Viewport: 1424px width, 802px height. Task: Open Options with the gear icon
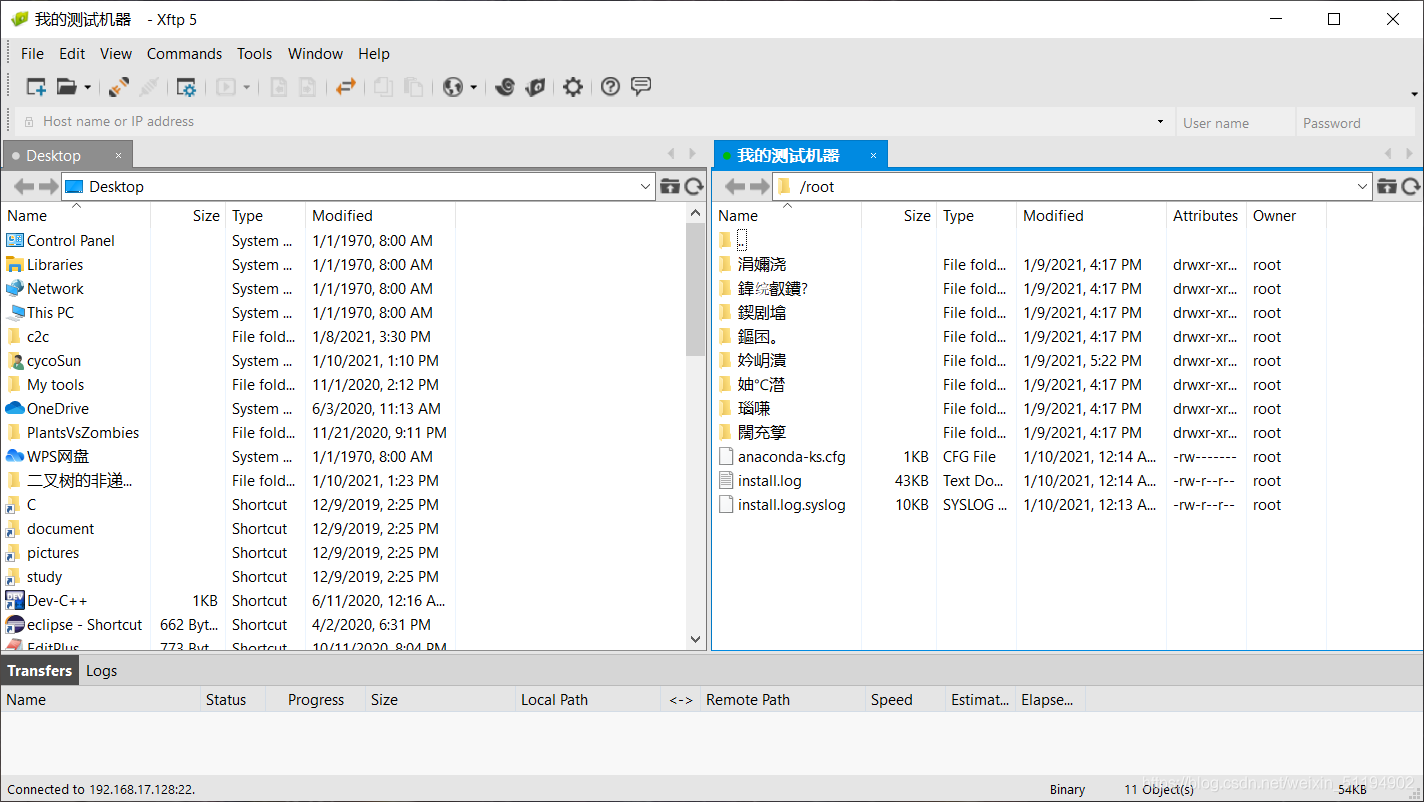click(572, 87)
